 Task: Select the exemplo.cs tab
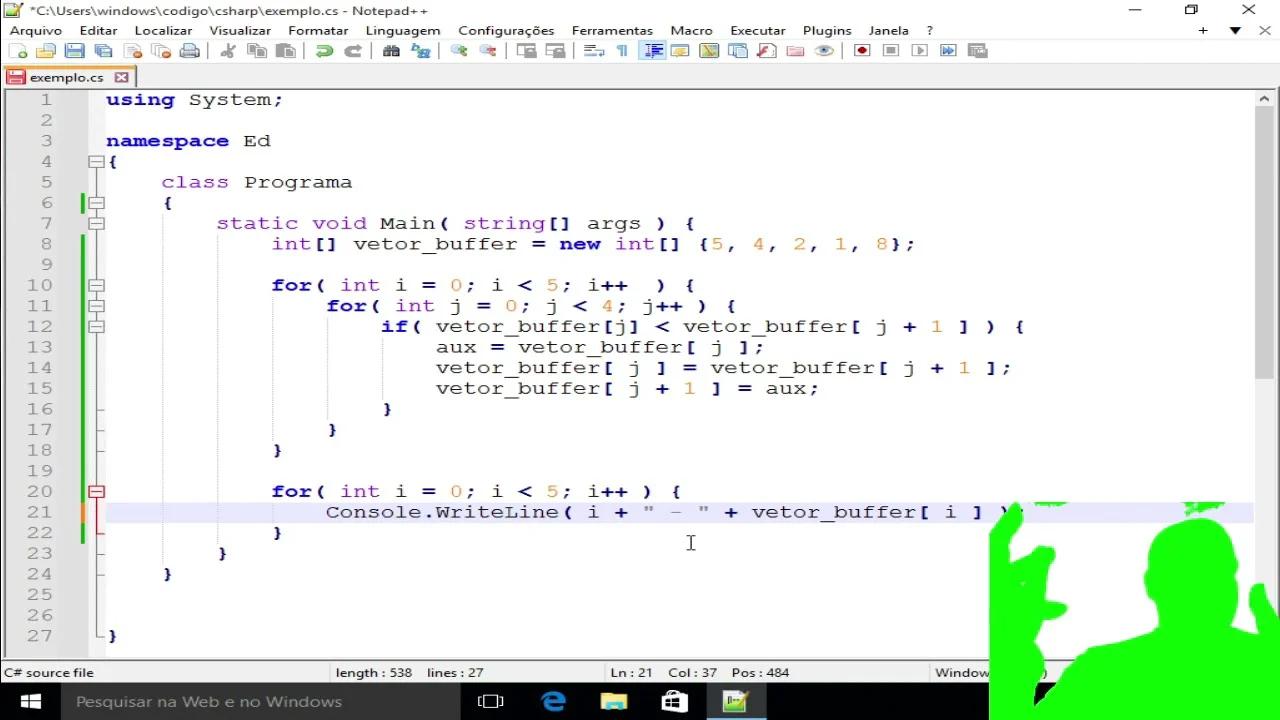click(66, 77)
